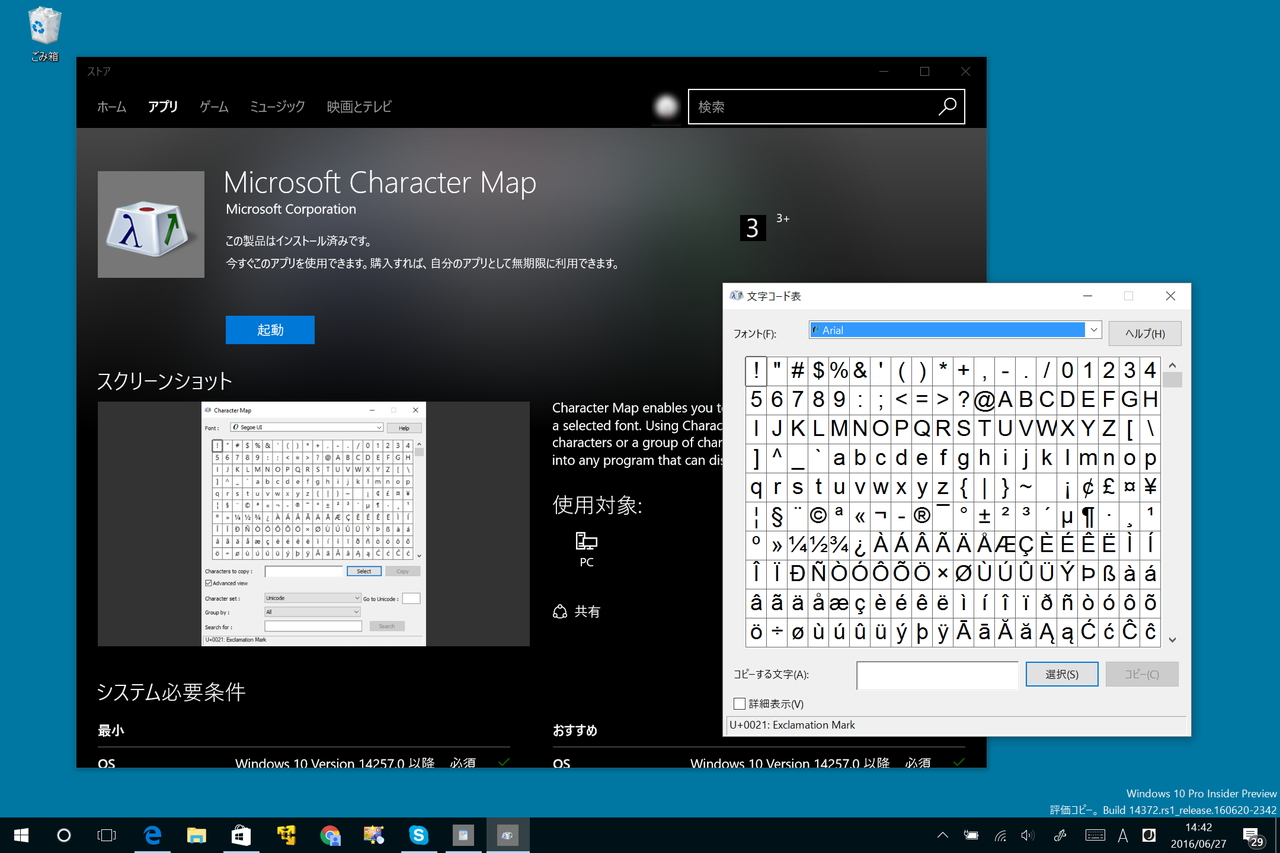Click the character grid scroll down arrow
The image size is (1280, 853).
[1172, 640]
